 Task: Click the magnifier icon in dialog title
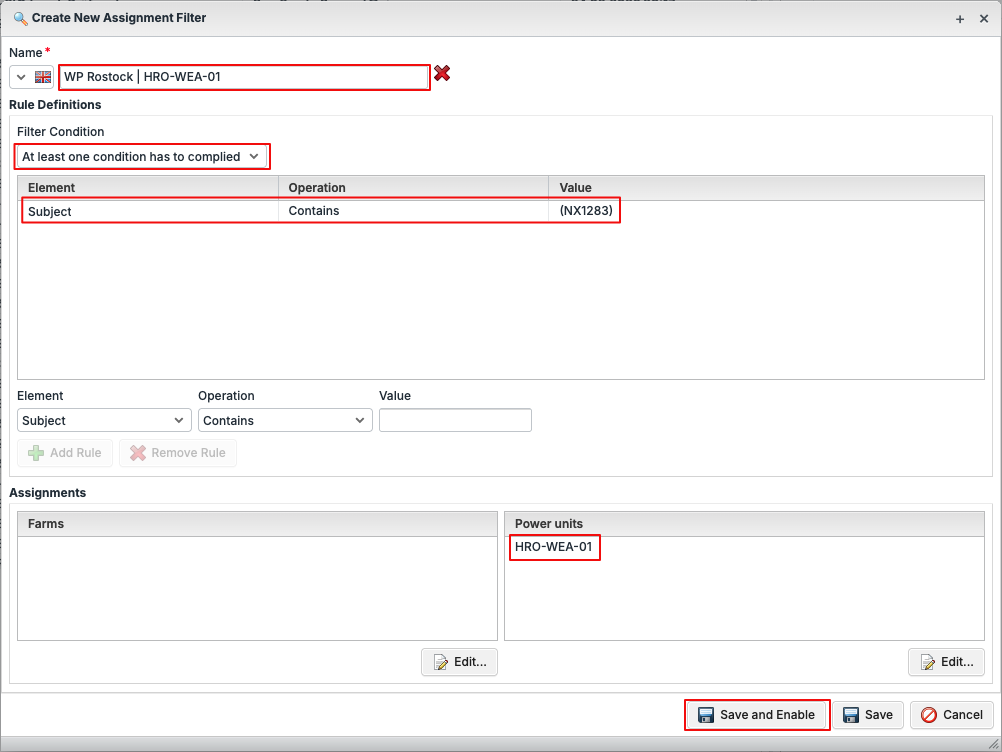pyautogui.click(x=19, y=18)
